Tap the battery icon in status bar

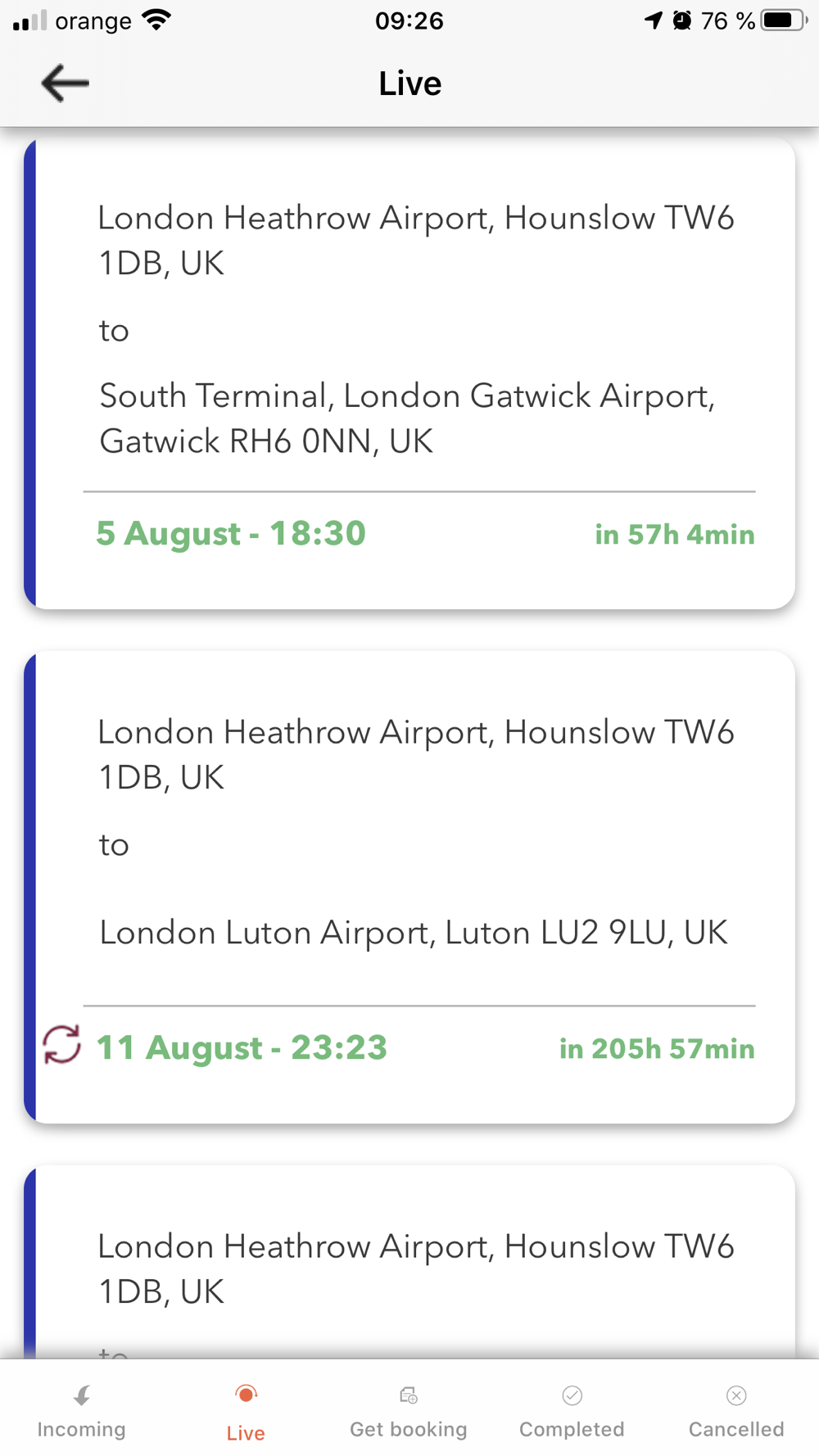click(x=782, y=20)
